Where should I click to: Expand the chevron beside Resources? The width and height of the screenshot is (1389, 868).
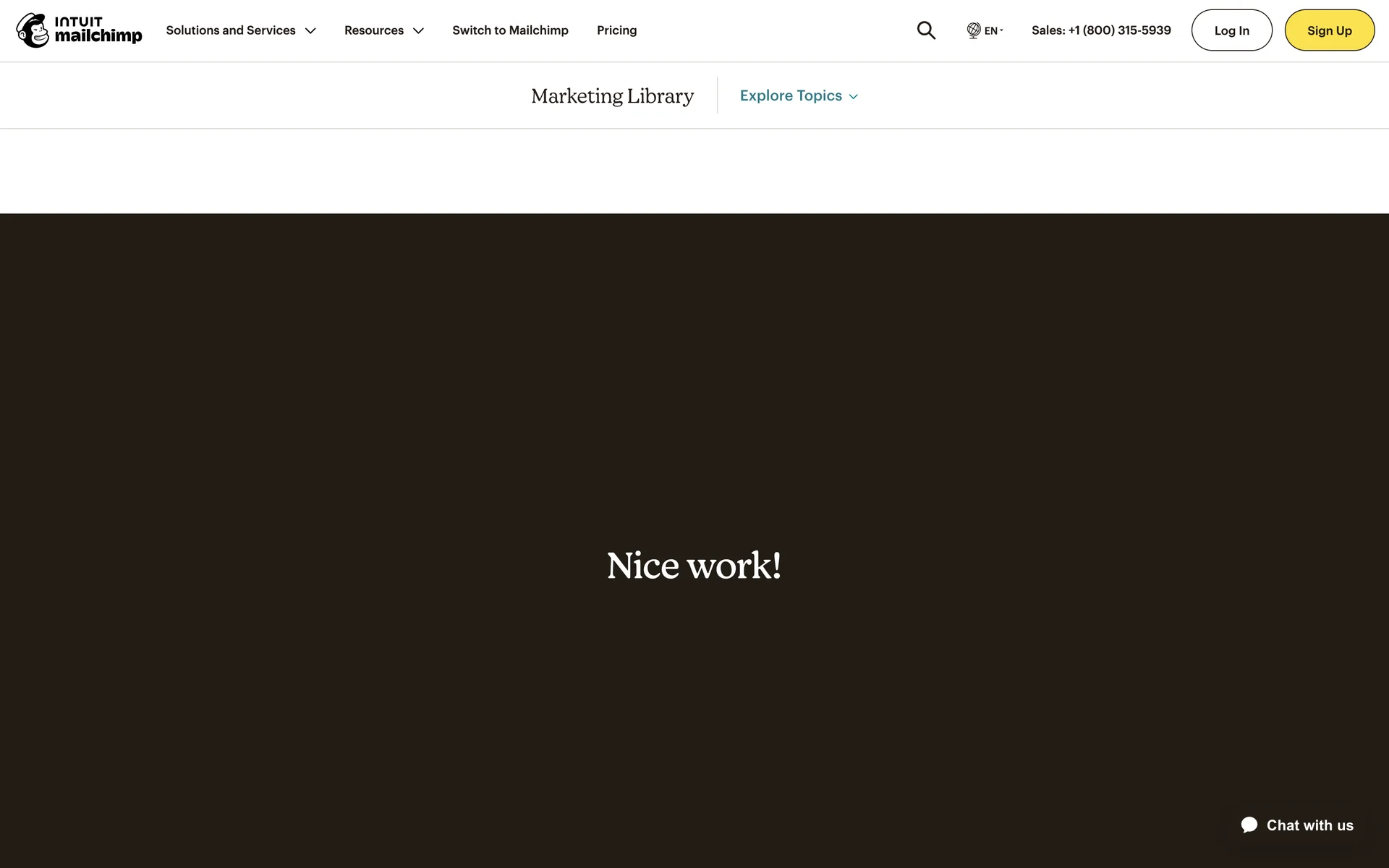coord(418,31)
